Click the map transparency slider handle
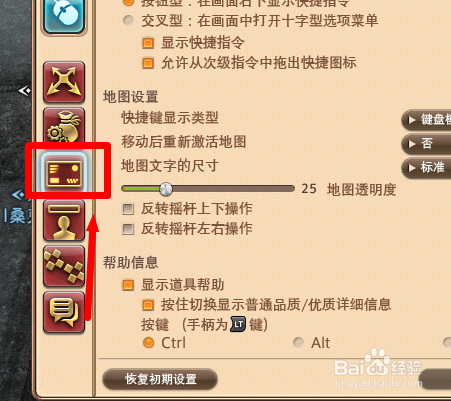This screenshot has width=451, height=401. click(x=166, y=189)
